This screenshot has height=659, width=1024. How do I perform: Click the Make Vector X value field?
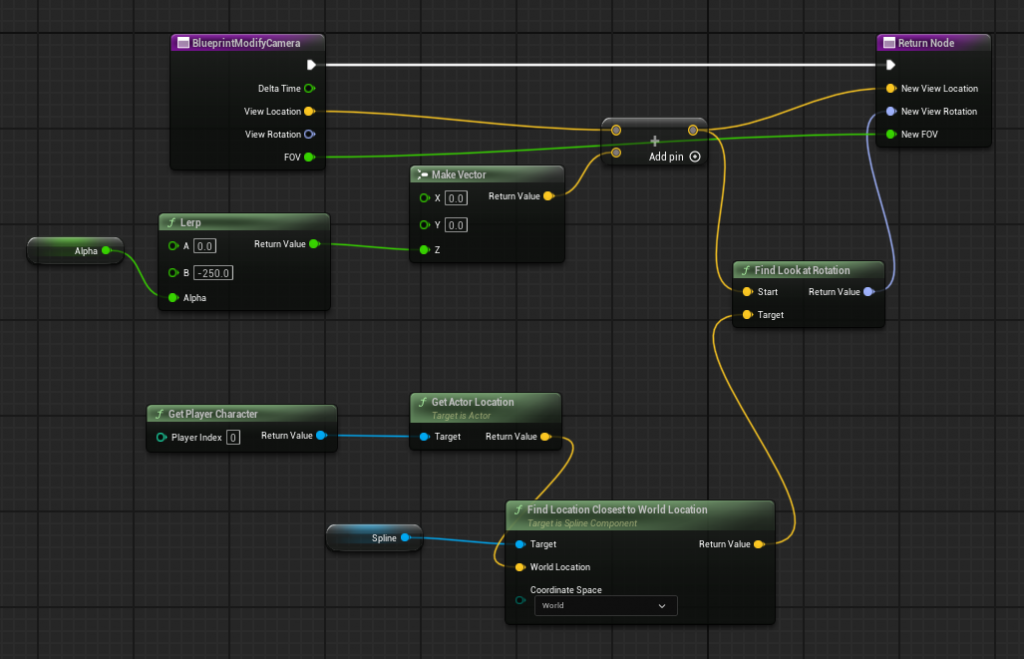(456, 198)
